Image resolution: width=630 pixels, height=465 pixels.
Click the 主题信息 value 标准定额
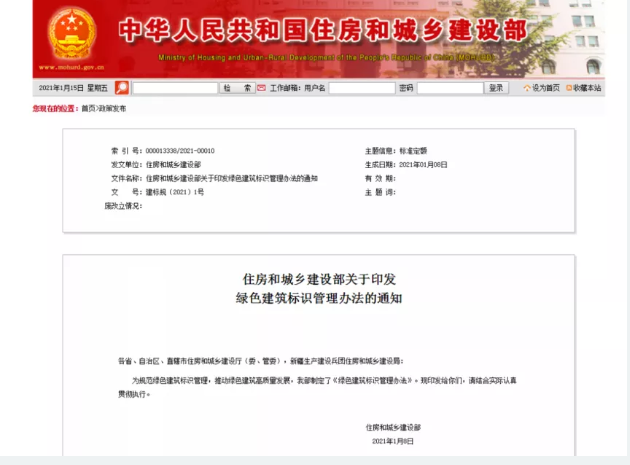point(413,151)
